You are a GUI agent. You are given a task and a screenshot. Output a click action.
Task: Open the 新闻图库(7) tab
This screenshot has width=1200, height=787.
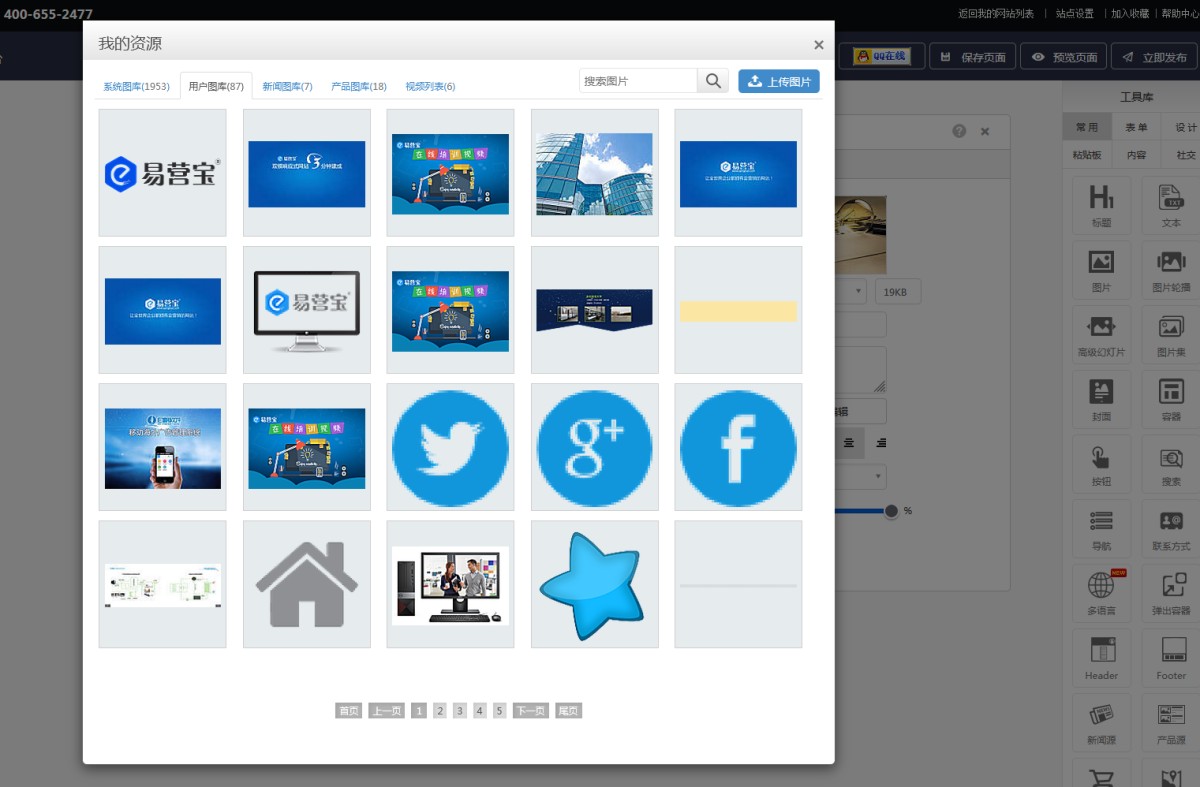pos(287,87)
